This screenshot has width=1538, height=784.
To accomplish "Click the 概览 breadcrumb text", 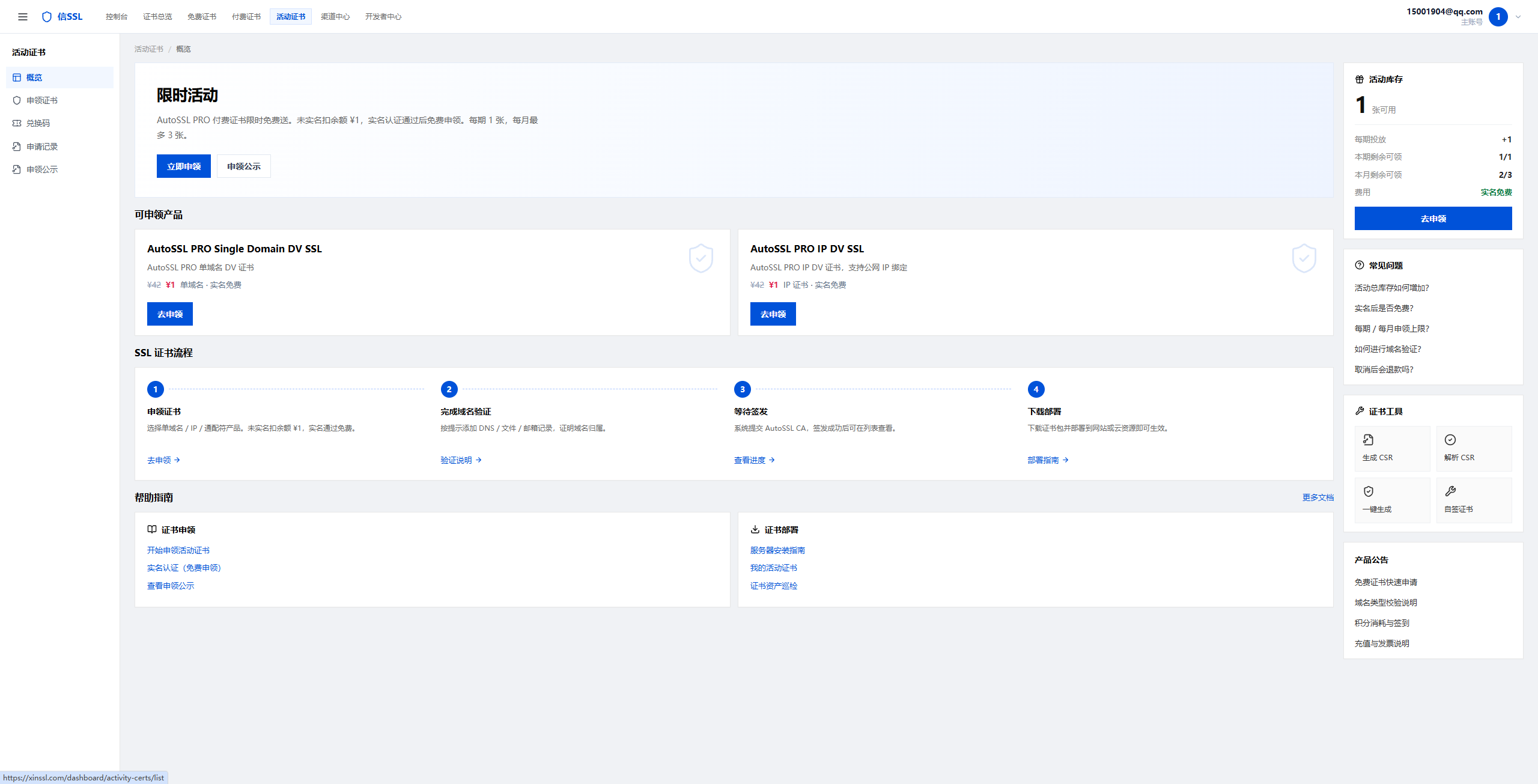I will pyautogui.click(x=183, y=49).
